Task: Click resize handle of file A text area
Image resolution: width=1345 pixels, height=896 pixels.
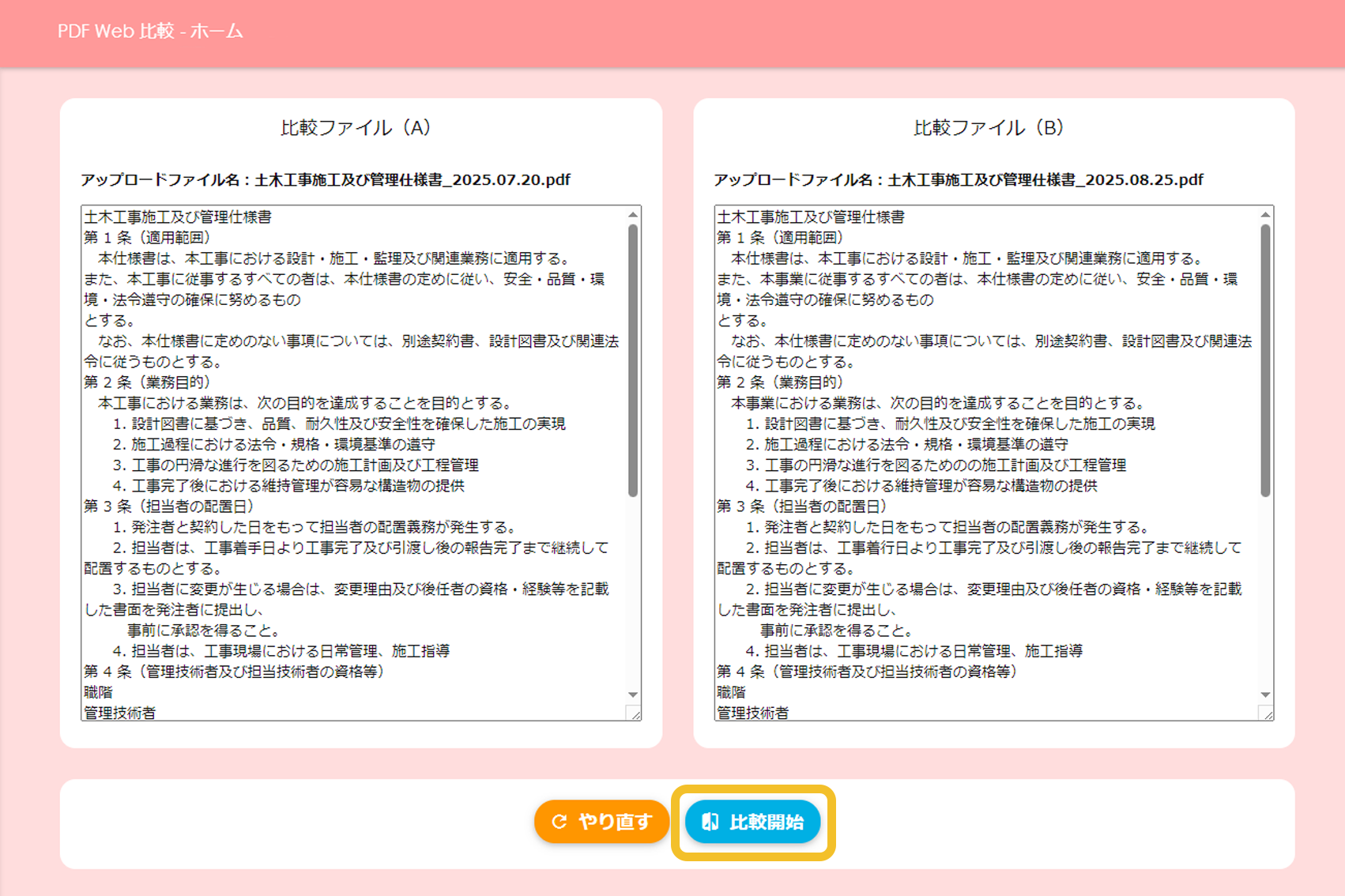Action: (635, 713)
